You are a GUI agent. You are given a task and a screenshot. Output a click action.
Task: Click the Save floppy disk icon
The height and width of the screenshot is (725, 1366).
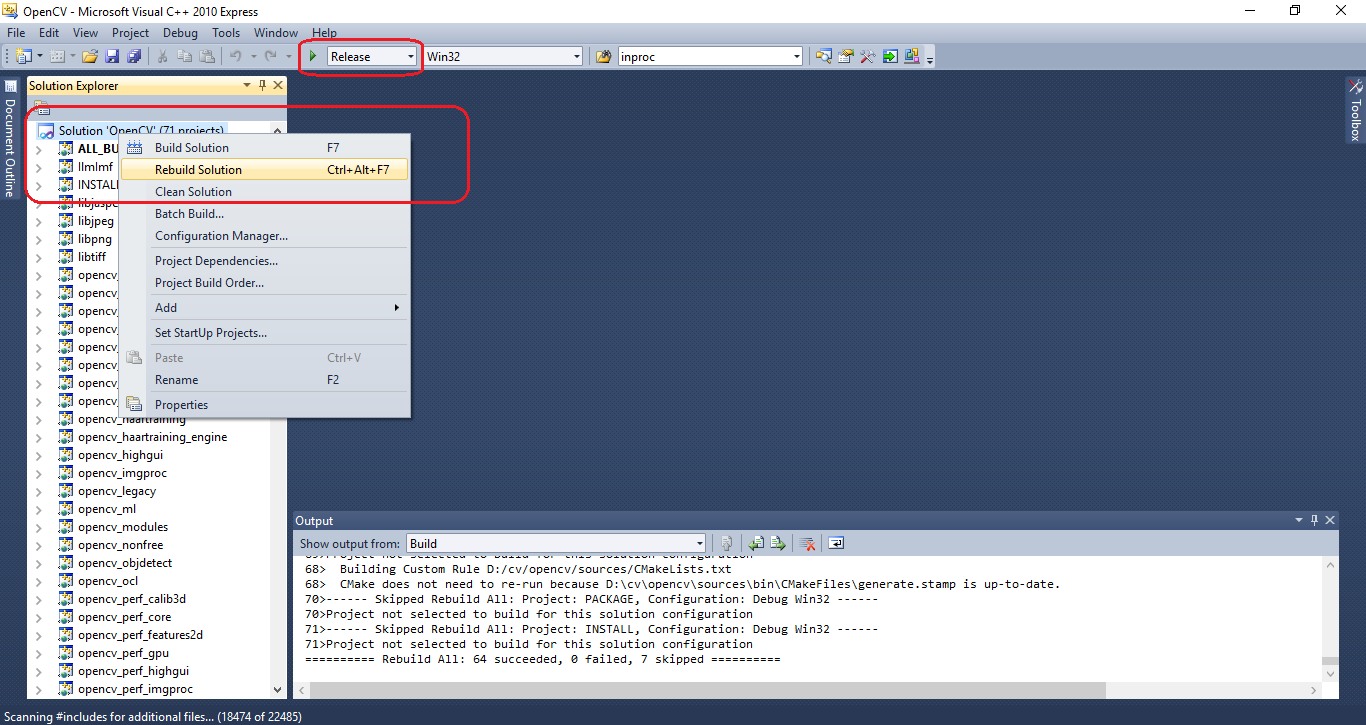point(112,56)
